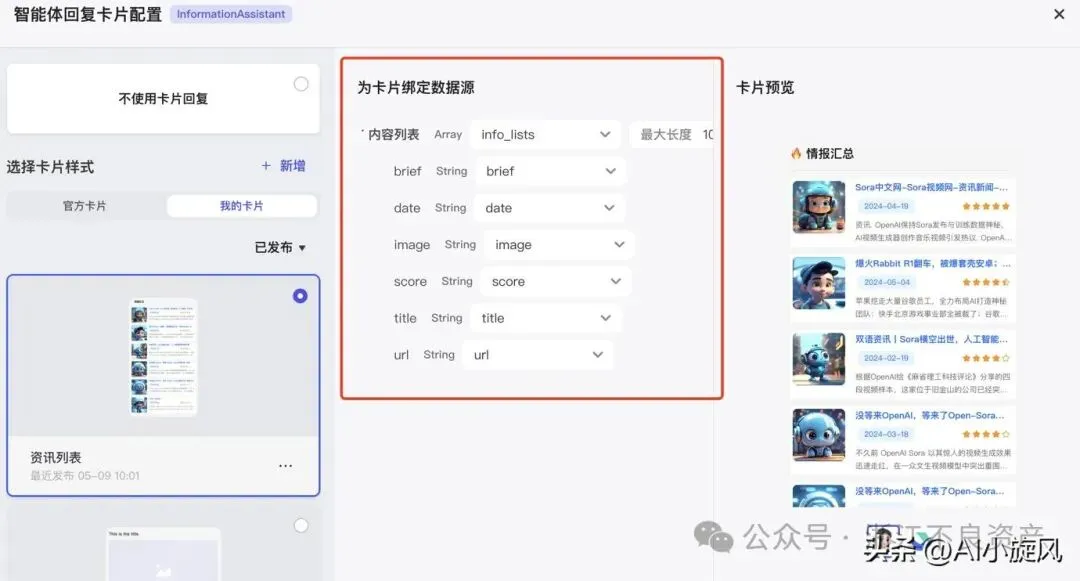The width and height of the screenshot is (1080, 581).
Task: Select the 资讯列表 card radio button
Action: point(300,296)
